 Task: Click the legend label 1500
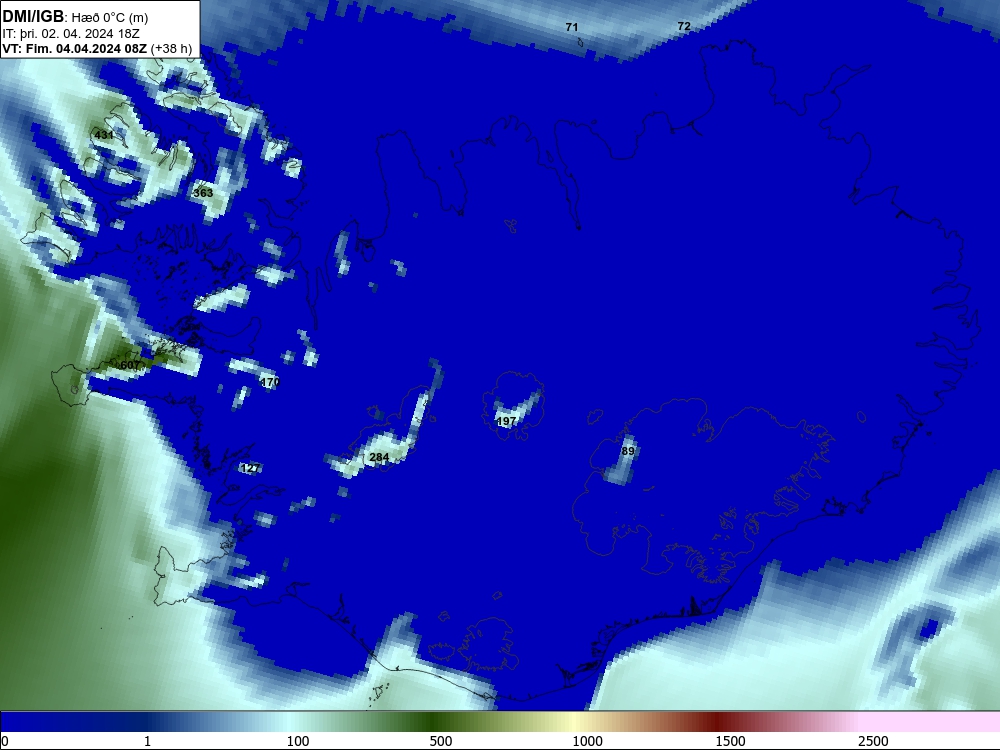[730, 741]
